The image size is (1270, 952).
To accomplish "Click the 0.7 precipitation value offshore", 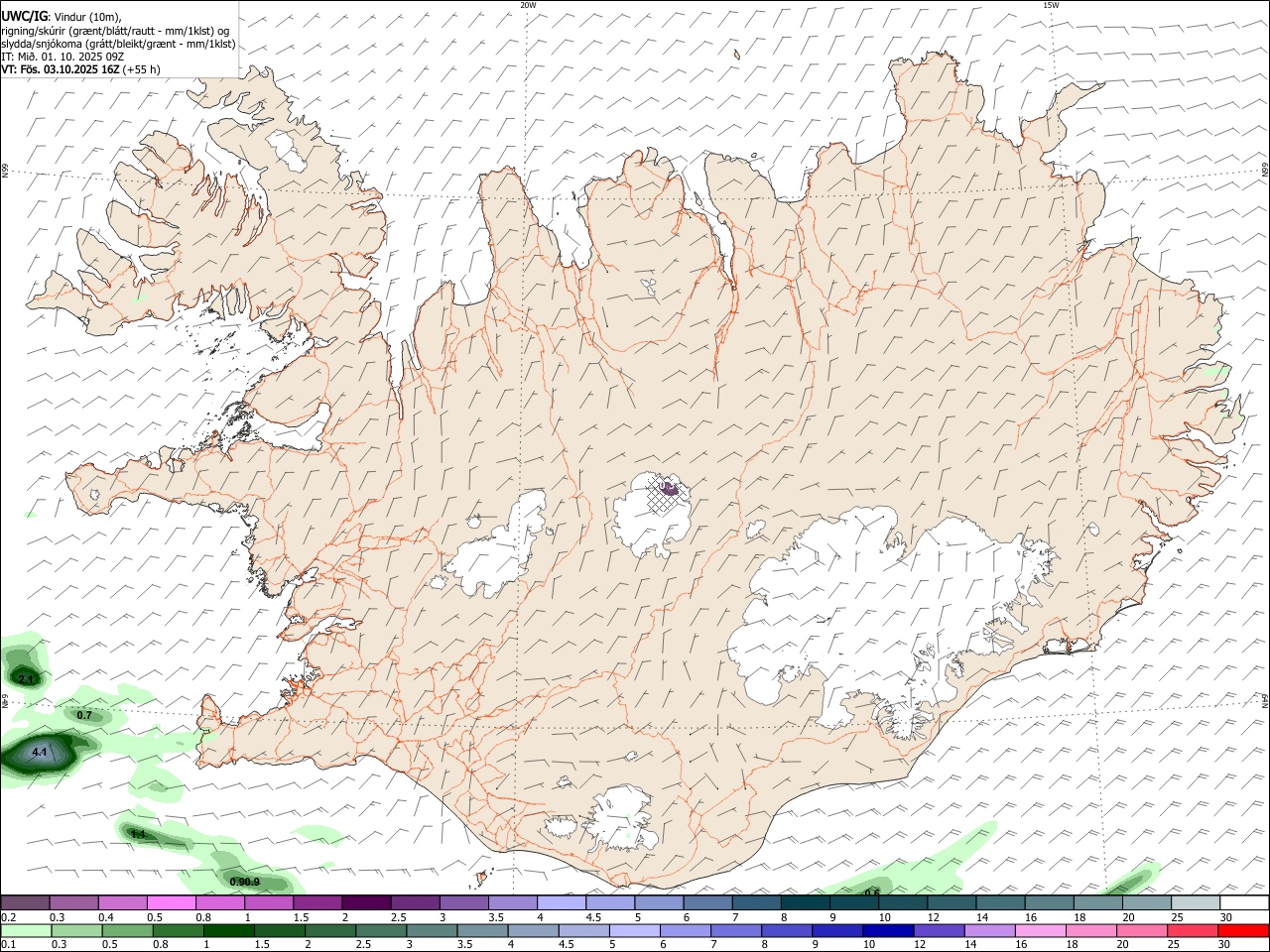I will click(x=84, y=715).
